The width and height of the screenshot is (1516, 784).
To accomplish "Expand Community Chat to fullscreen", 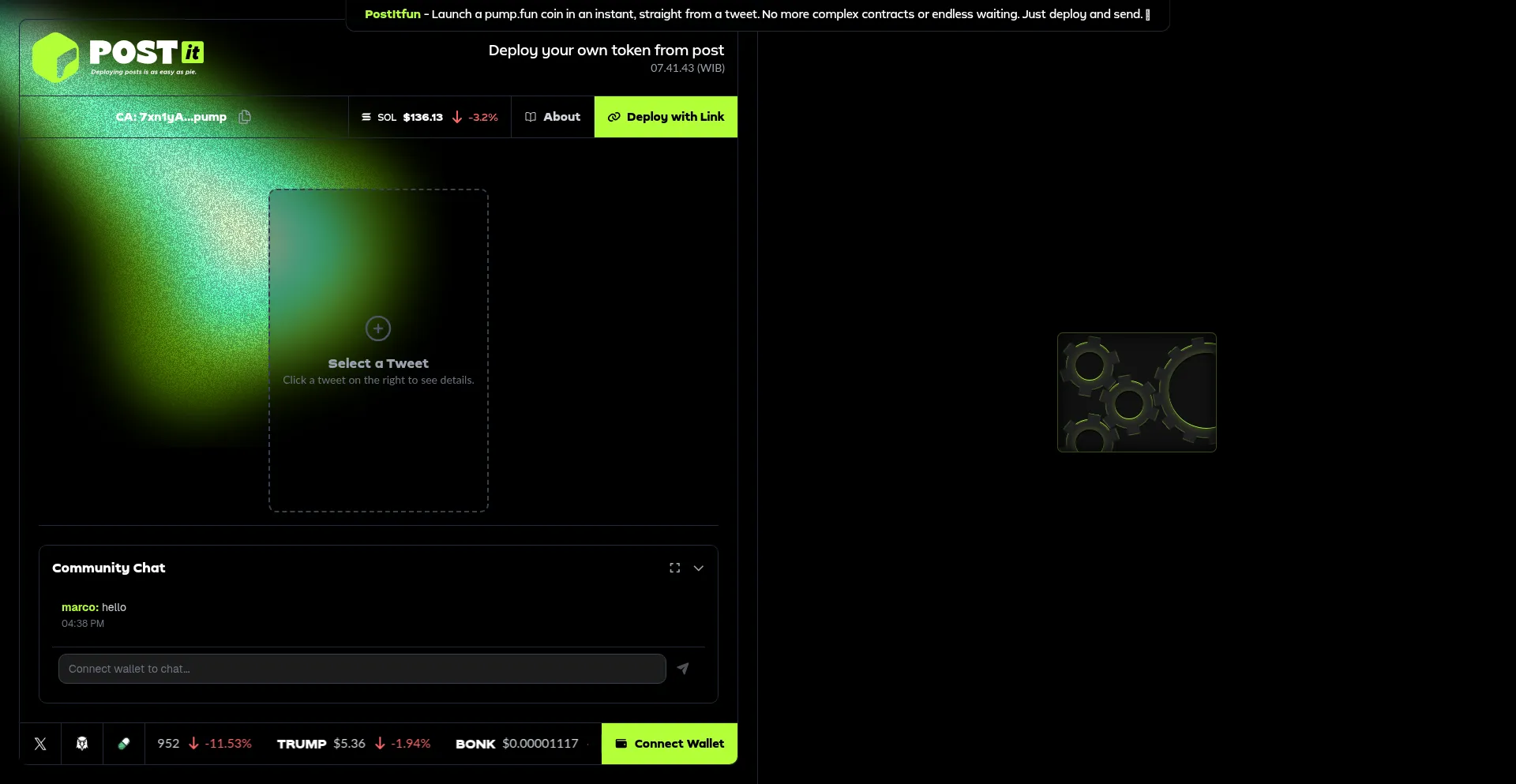I will click(674, 568).
